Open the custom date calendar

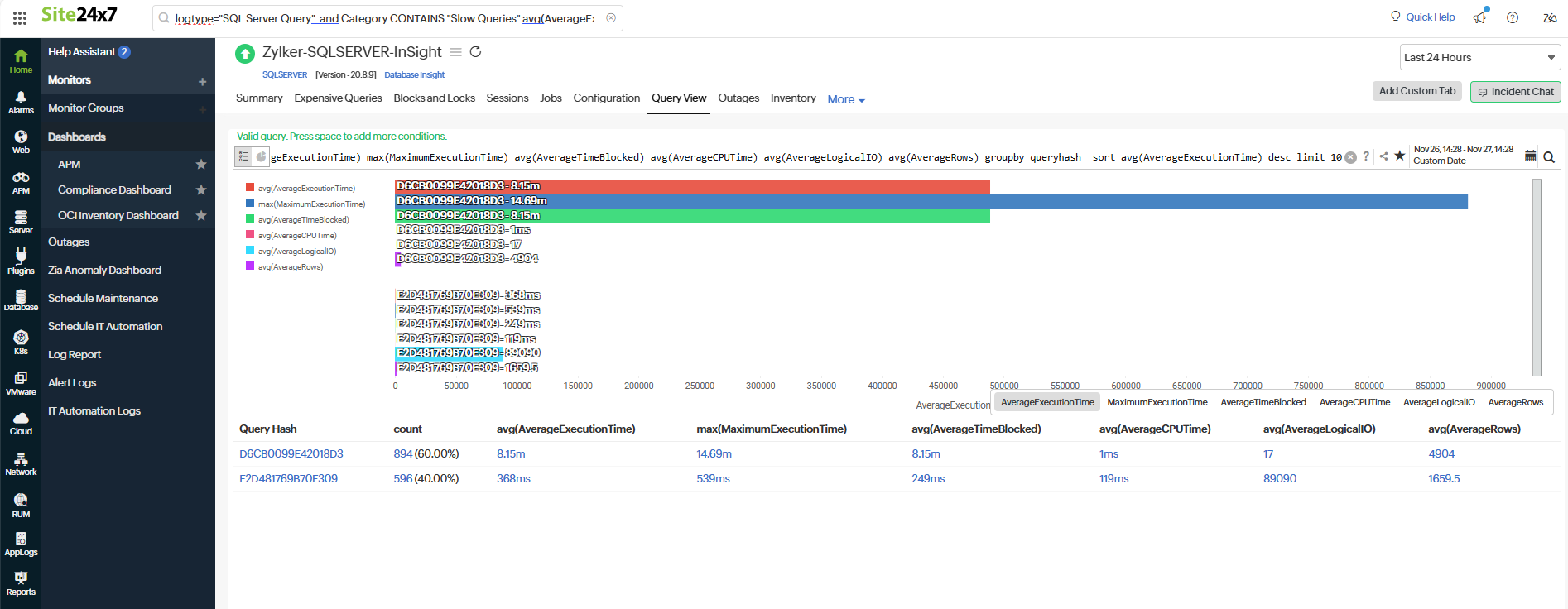click(x=1530, y=156)
